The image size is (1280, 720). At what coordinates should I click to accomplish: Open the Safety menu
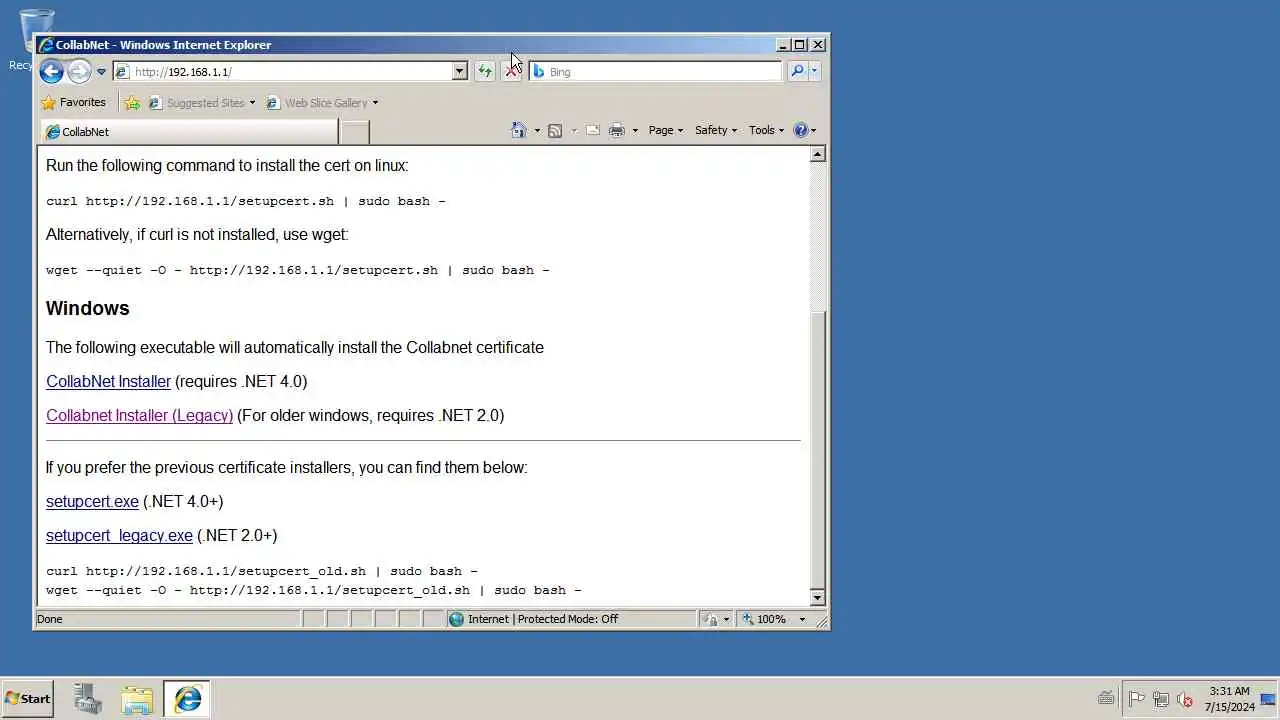pyautogui.click(x=715, y=130)
